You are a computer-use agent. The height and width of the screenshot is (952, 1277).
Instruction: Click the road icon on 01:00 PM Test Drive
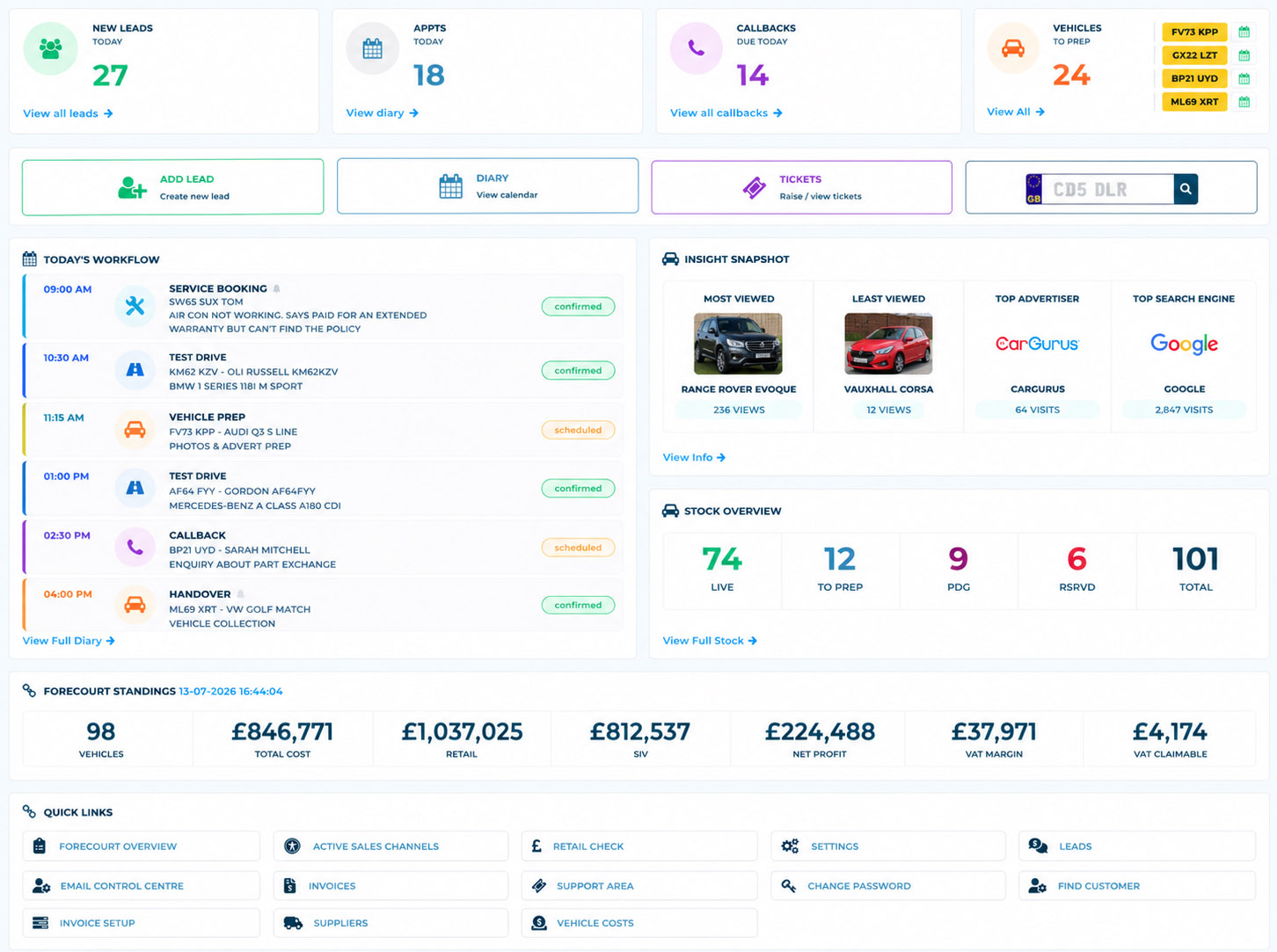(x=135, y=488)
